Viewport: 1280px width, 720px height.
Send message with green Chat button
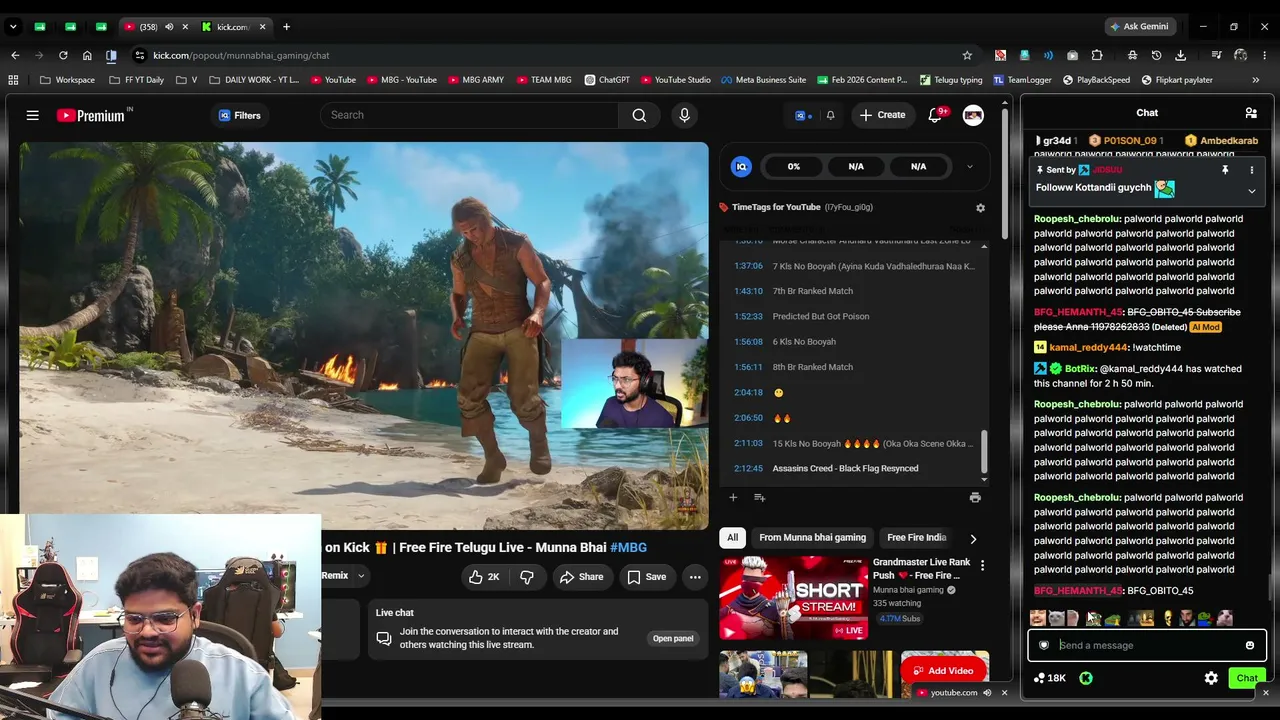click(1247, 678)
